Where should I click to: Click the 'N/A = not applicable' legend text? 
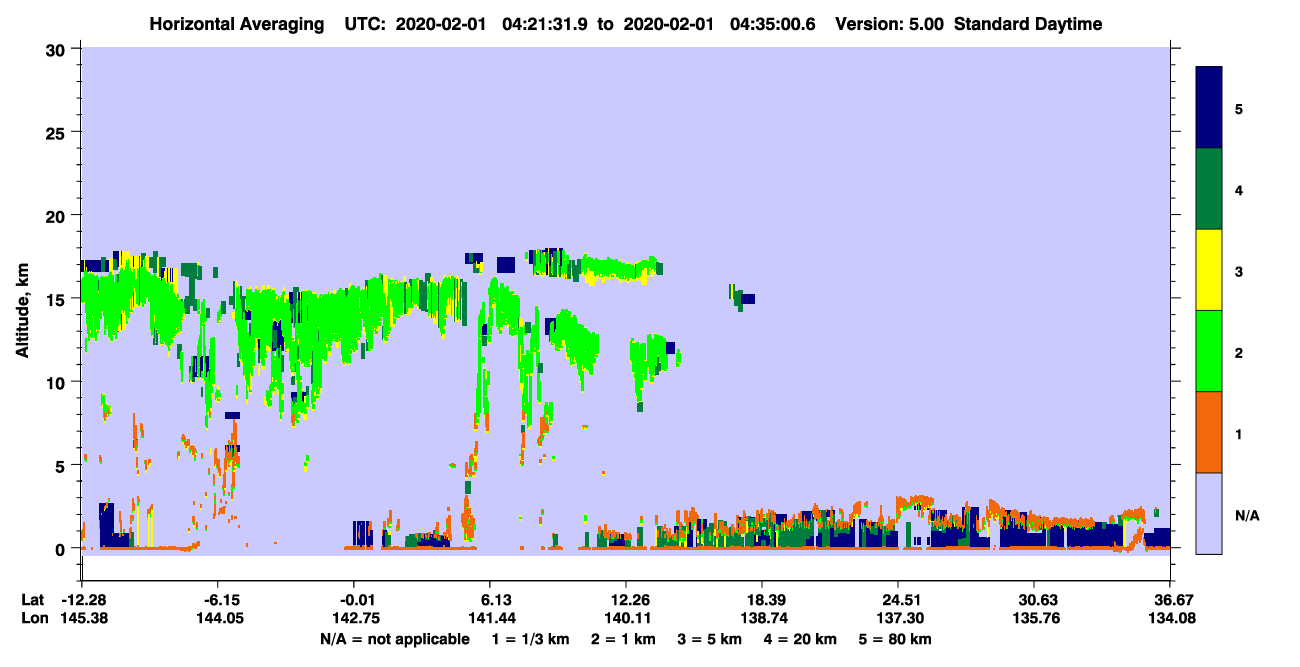(394, 639)
